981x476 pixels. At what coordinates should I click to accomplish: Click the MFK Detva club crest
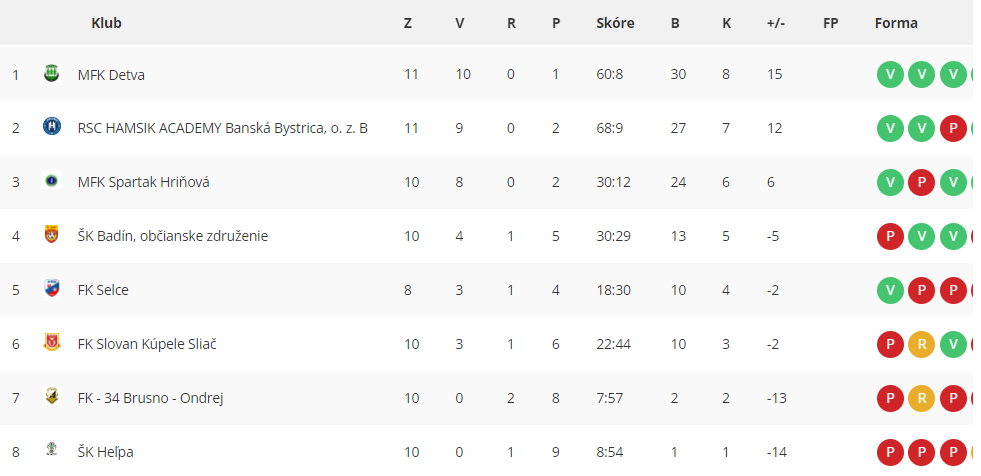pyautogui.click(x=51, y=74)
